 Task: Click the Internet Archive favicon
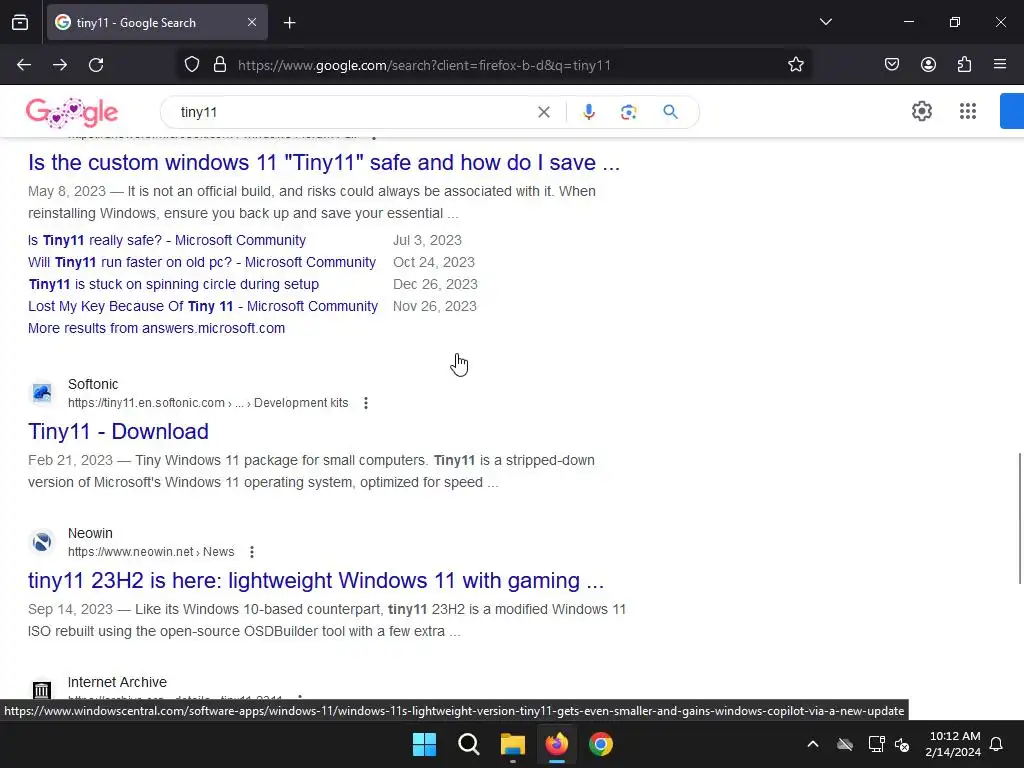click(42, 690)
